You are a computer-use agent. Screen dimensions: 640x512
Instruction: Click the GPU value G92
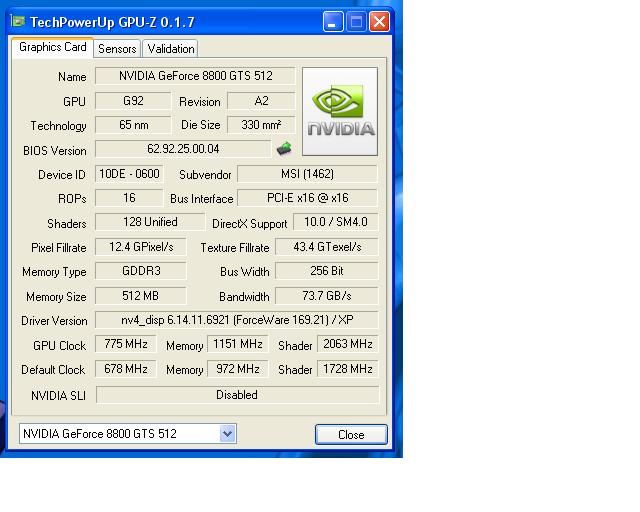click(x=133, y=101)
